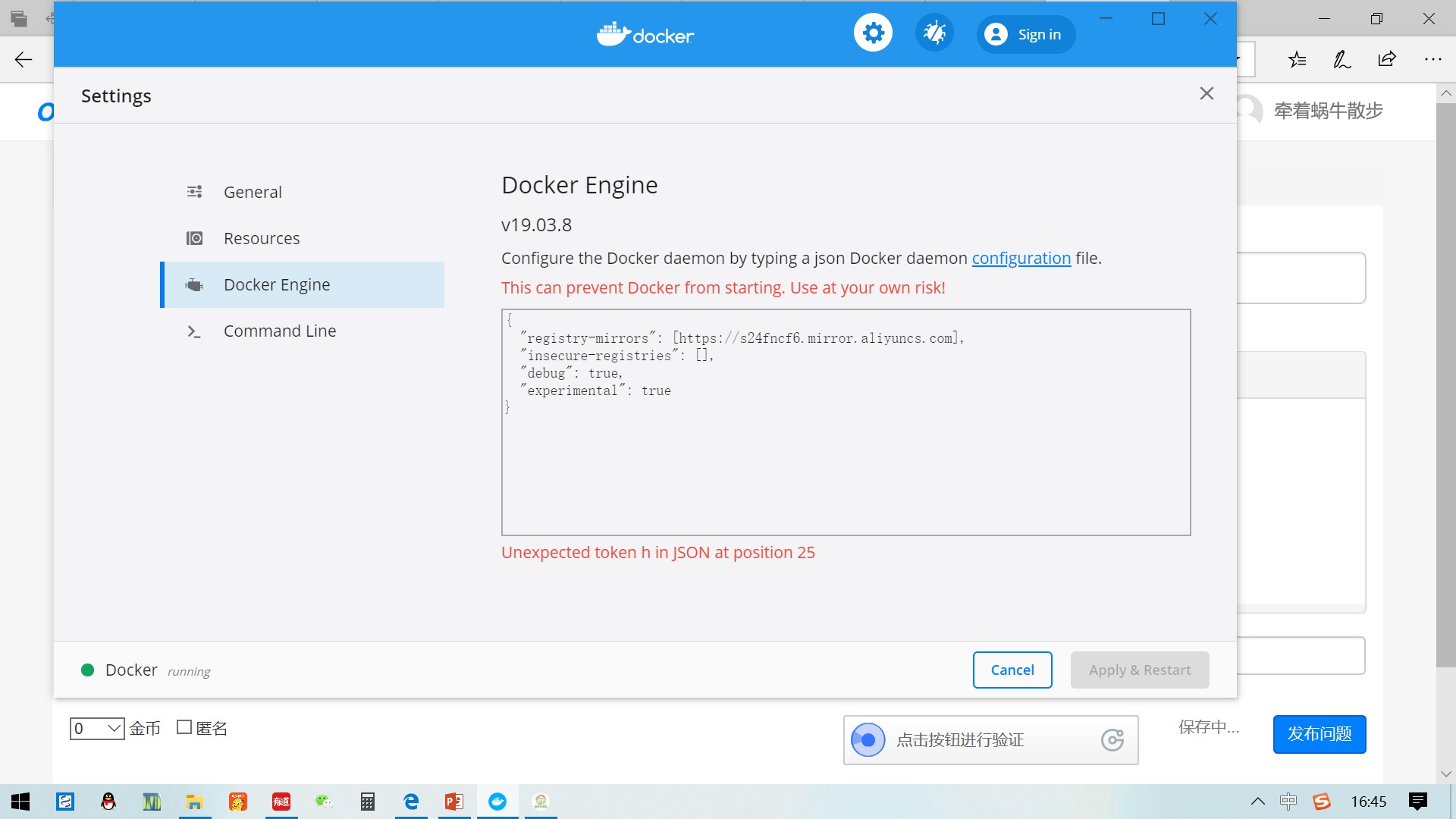Open the Windows Start menu
This screenshot has height=819, width=1456.
pyautogui.click(x=20, y=802)
